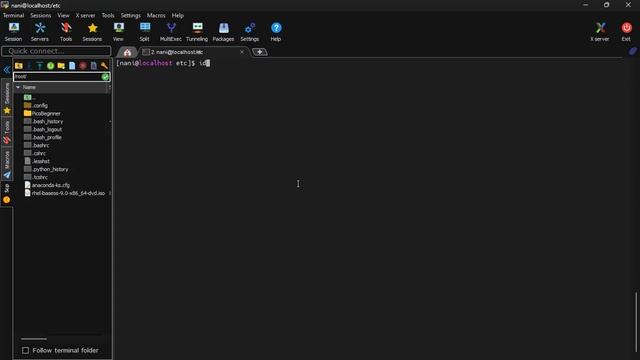The image size is (640, 360).
Task: Go to parent directory icon in SFTP toolbar
Action: [x=18, y=66]
